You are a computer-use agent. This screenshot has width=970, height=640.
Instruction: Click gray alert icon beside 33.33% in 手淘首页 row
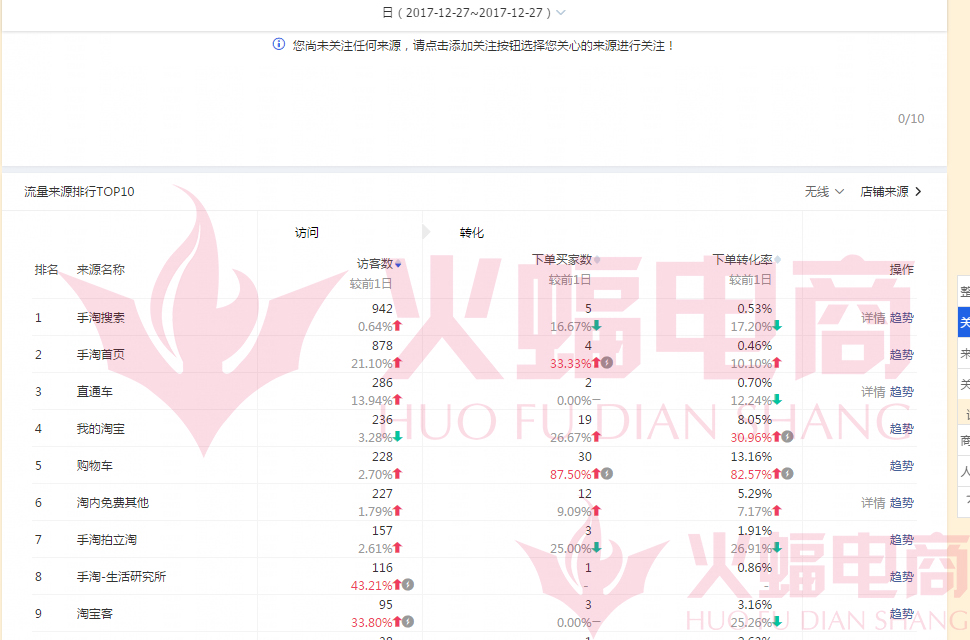tap(607, 363)
